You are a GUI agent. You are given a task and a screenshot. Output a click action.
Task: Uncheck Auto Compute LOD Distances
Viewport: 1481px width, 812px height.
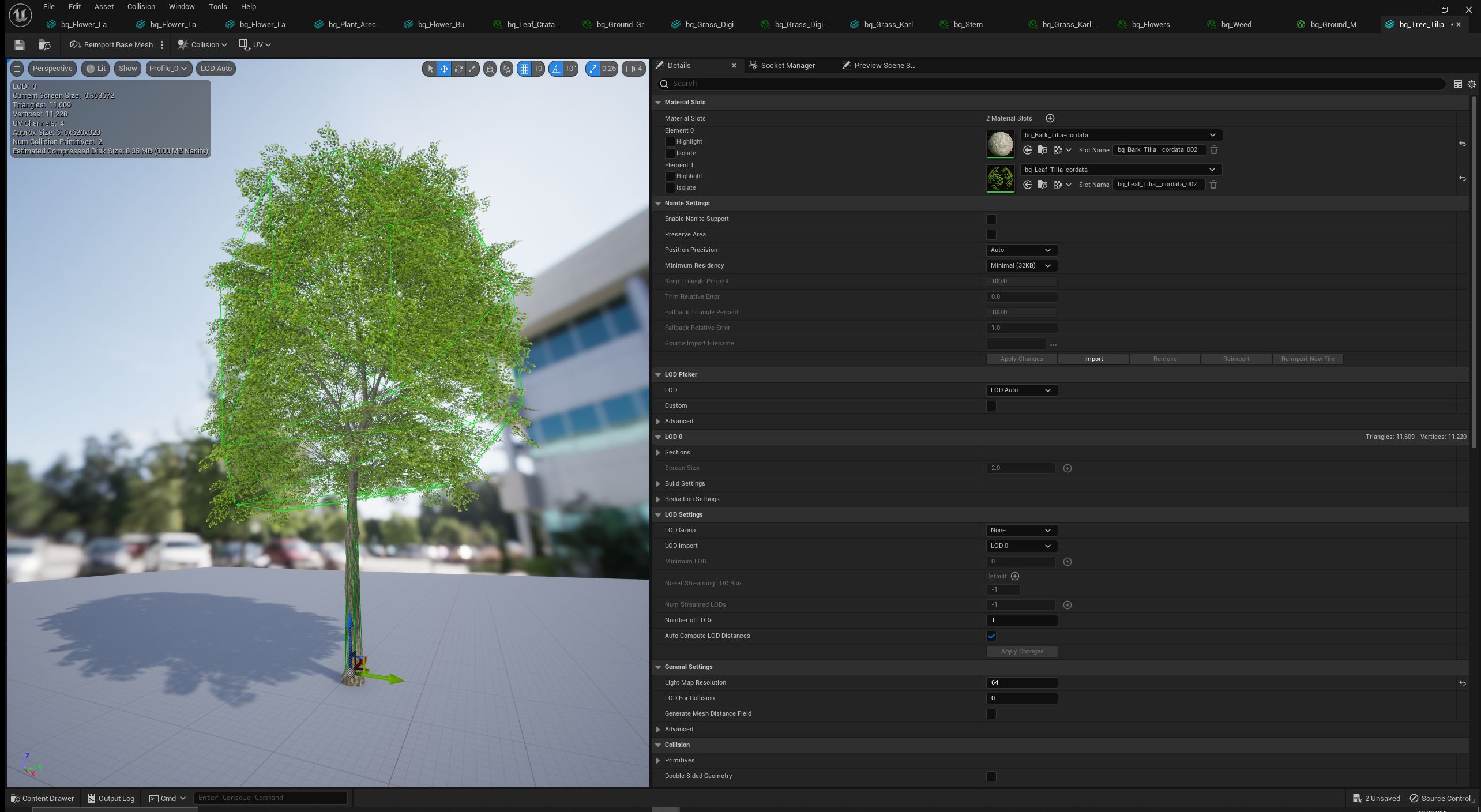pyautogui.click(x=991, y=636)
